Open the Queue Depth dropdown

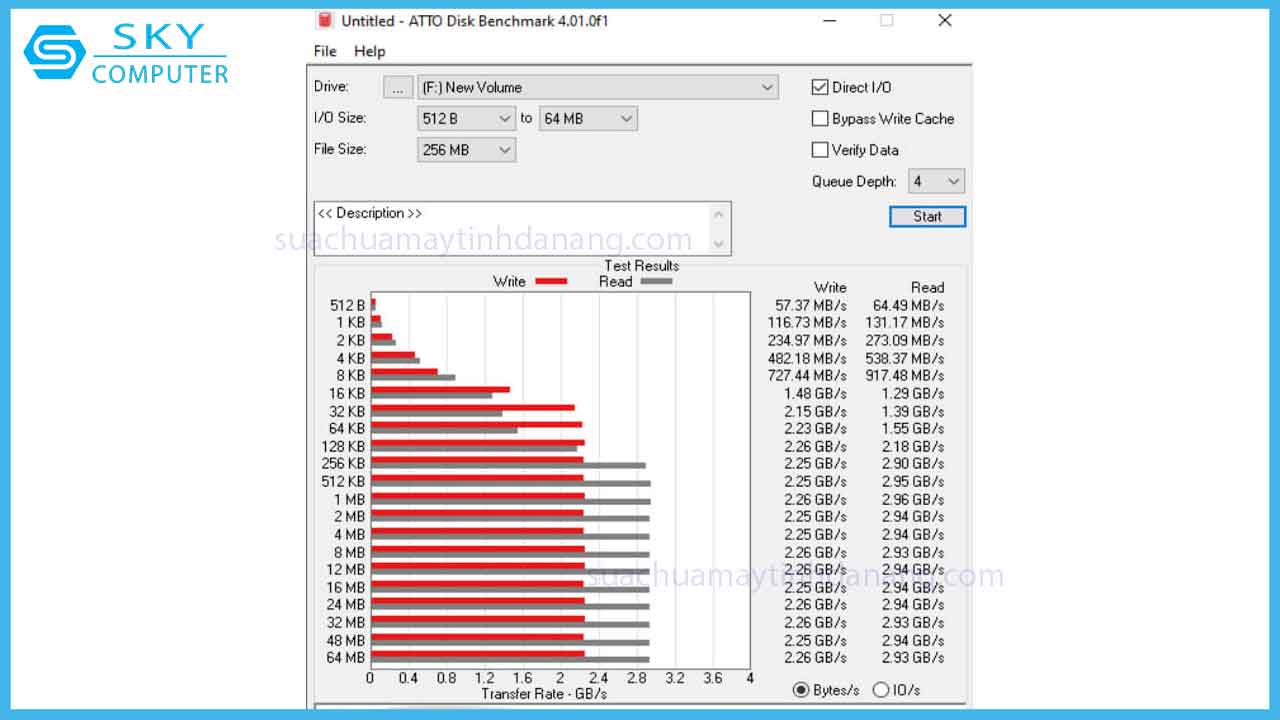936,181
